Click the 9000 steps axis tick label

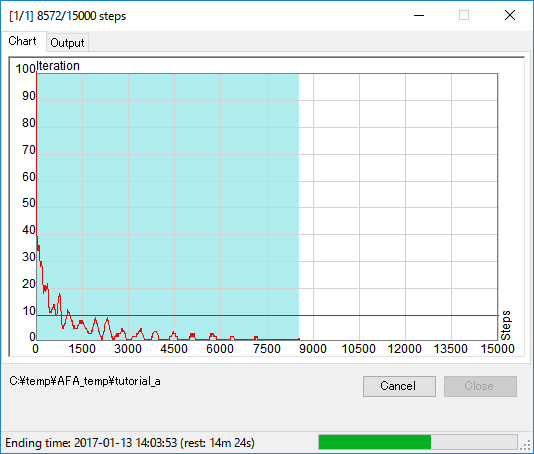point(313,349)
